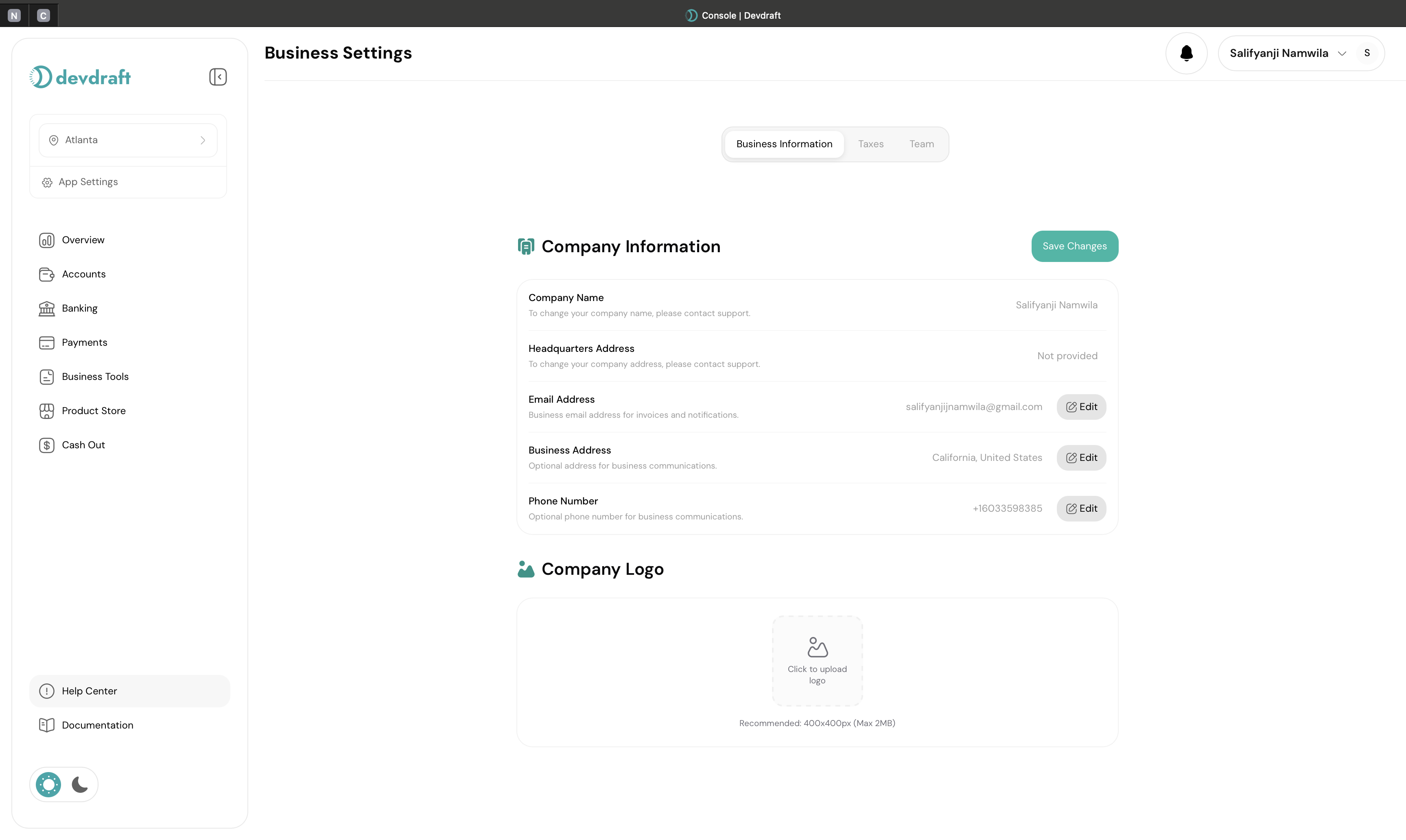The width and height of the screenshot is (1406, 840).
Task: Open the Business Tools section
Action: coord(94,376)
